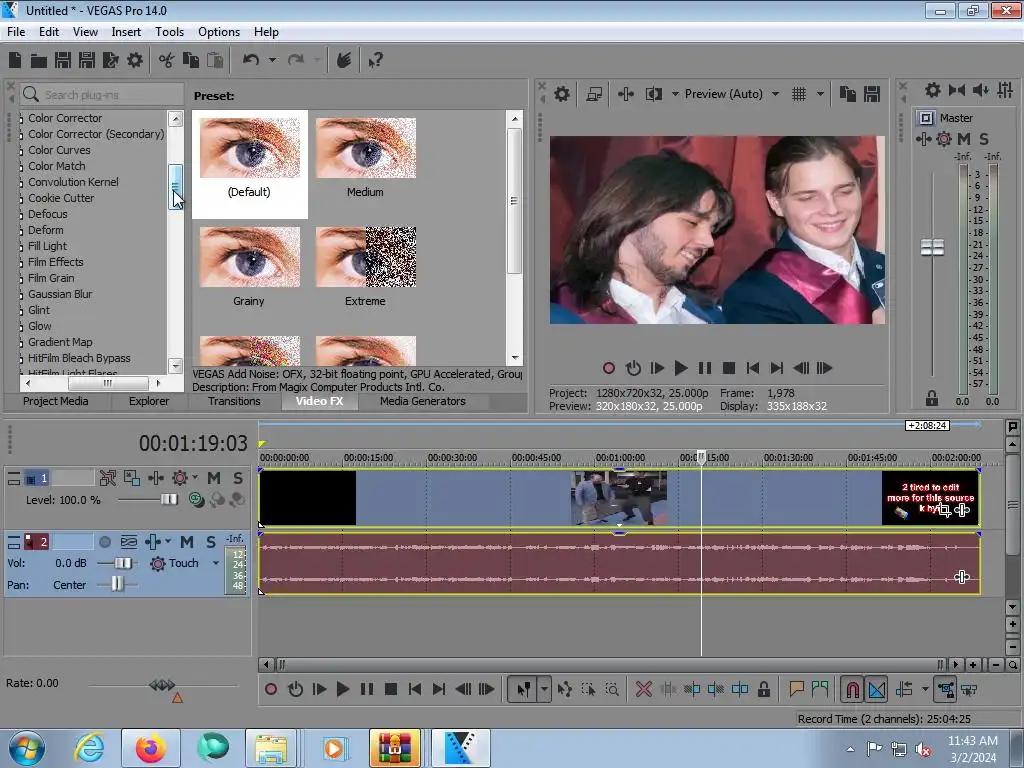Cut selection using the scissors icon

(x=167, y=60)
